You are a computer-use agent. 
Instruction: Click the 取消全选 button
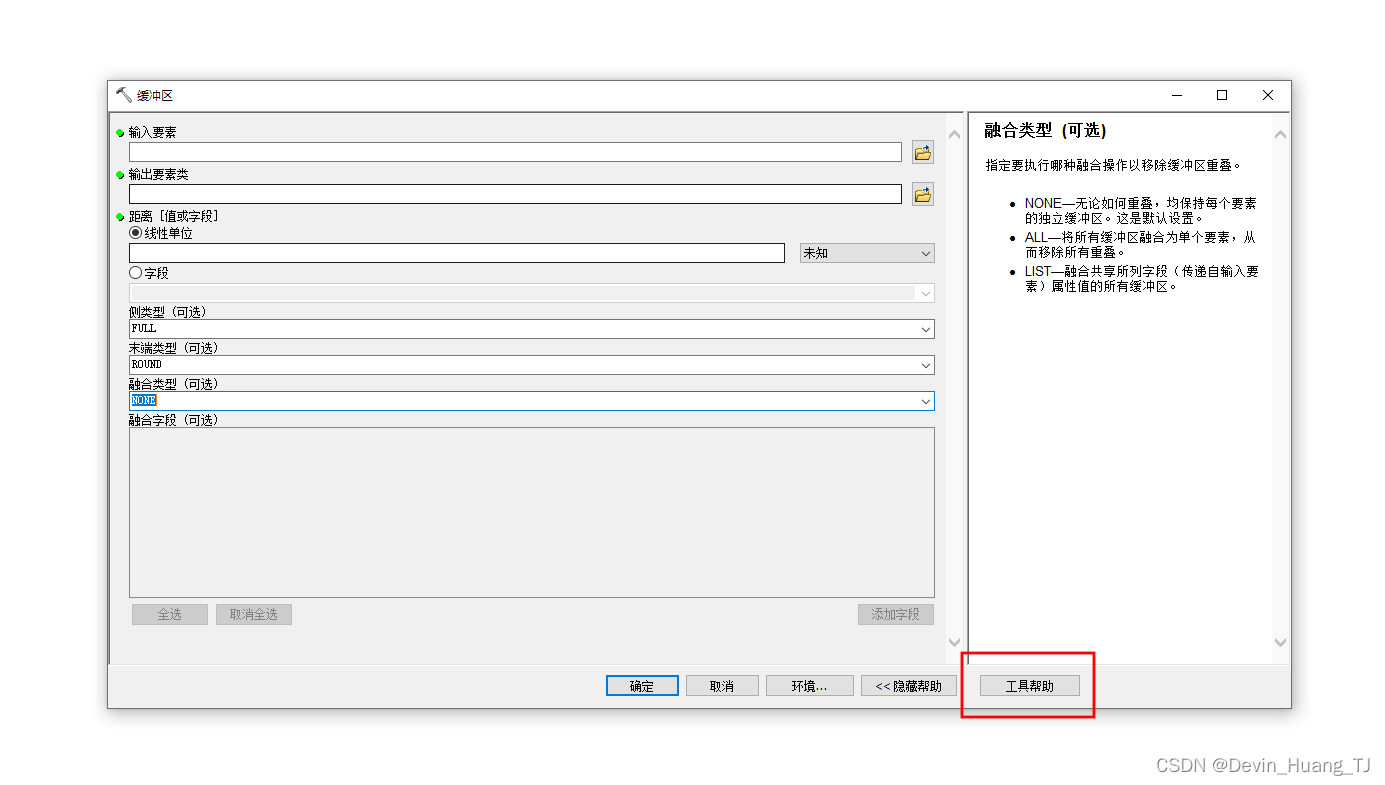pyautogui.click(x=254, y=614)
